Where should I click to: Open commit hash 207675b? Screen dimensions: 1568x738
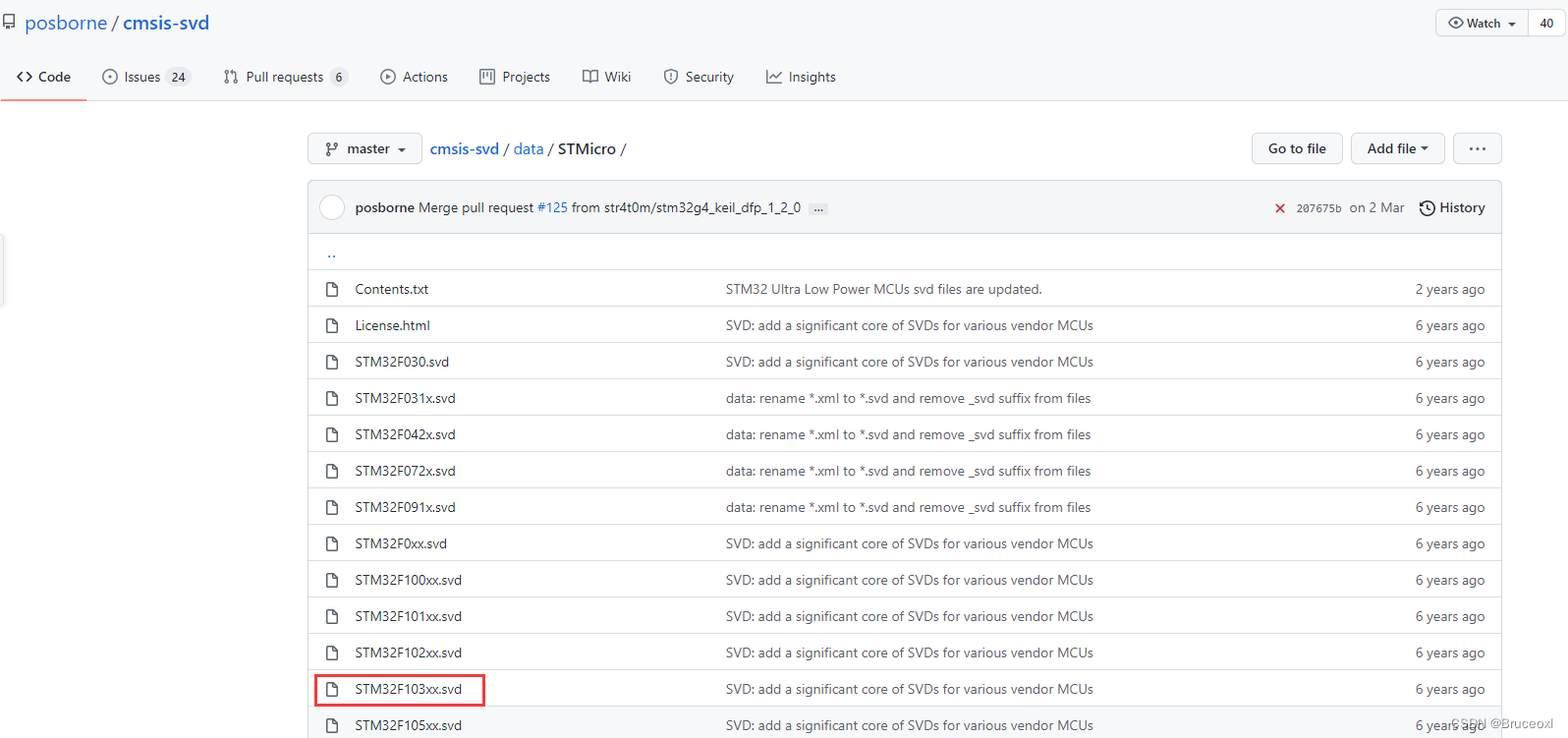point(1318,208)
